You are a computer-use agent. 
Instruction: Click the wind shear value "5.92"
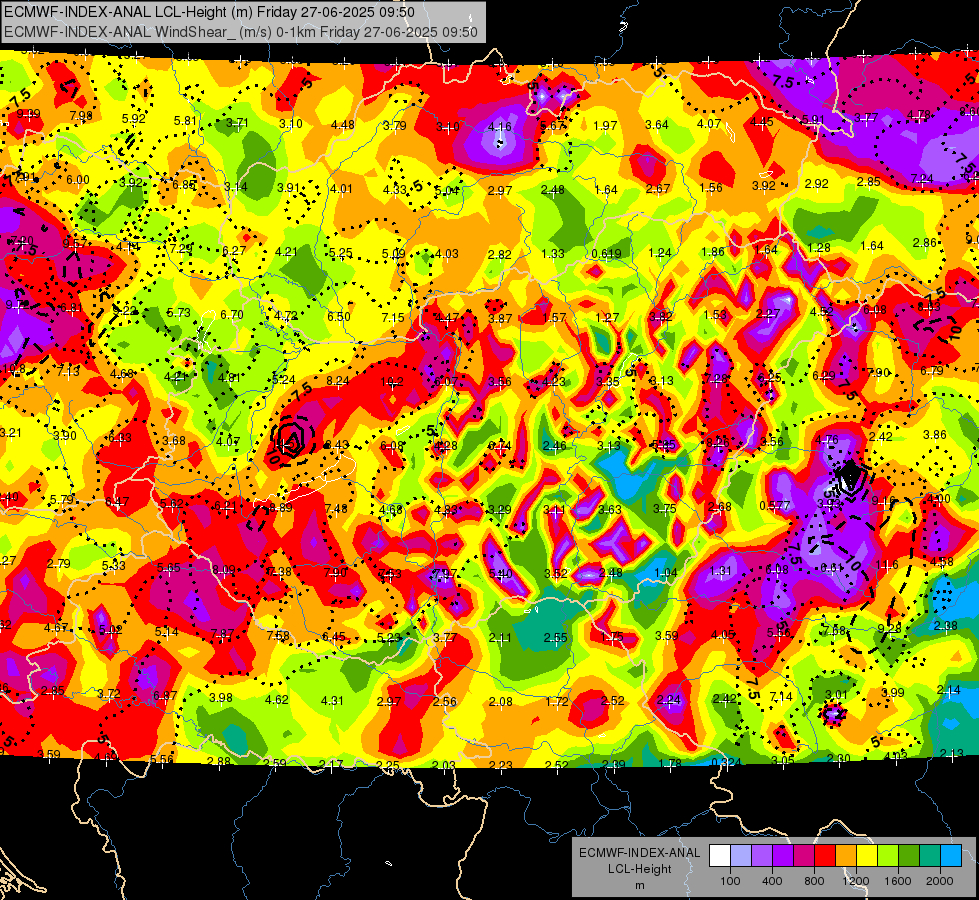[x=134, y=119]
